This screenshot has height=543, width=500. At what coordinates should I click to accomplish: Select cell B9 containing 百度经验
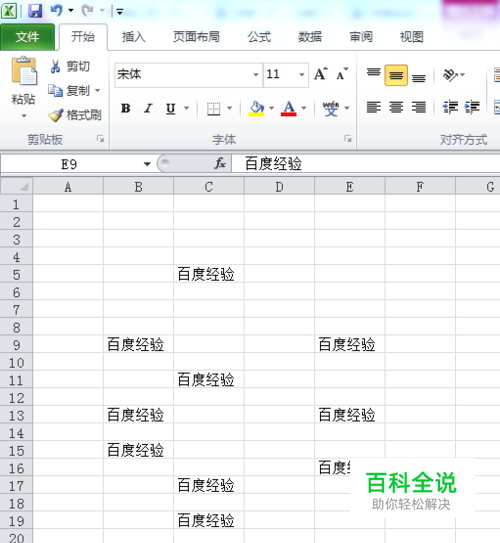tap(138, 345)
